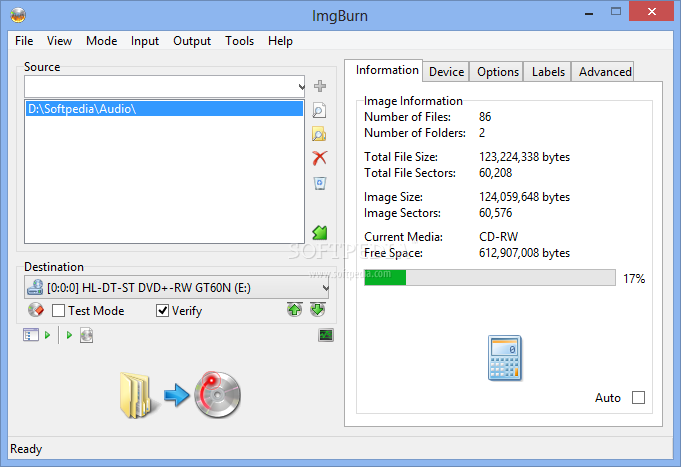Click first green play arrow
This screenshot has width=681, height=467.
[x=47, y=335]
